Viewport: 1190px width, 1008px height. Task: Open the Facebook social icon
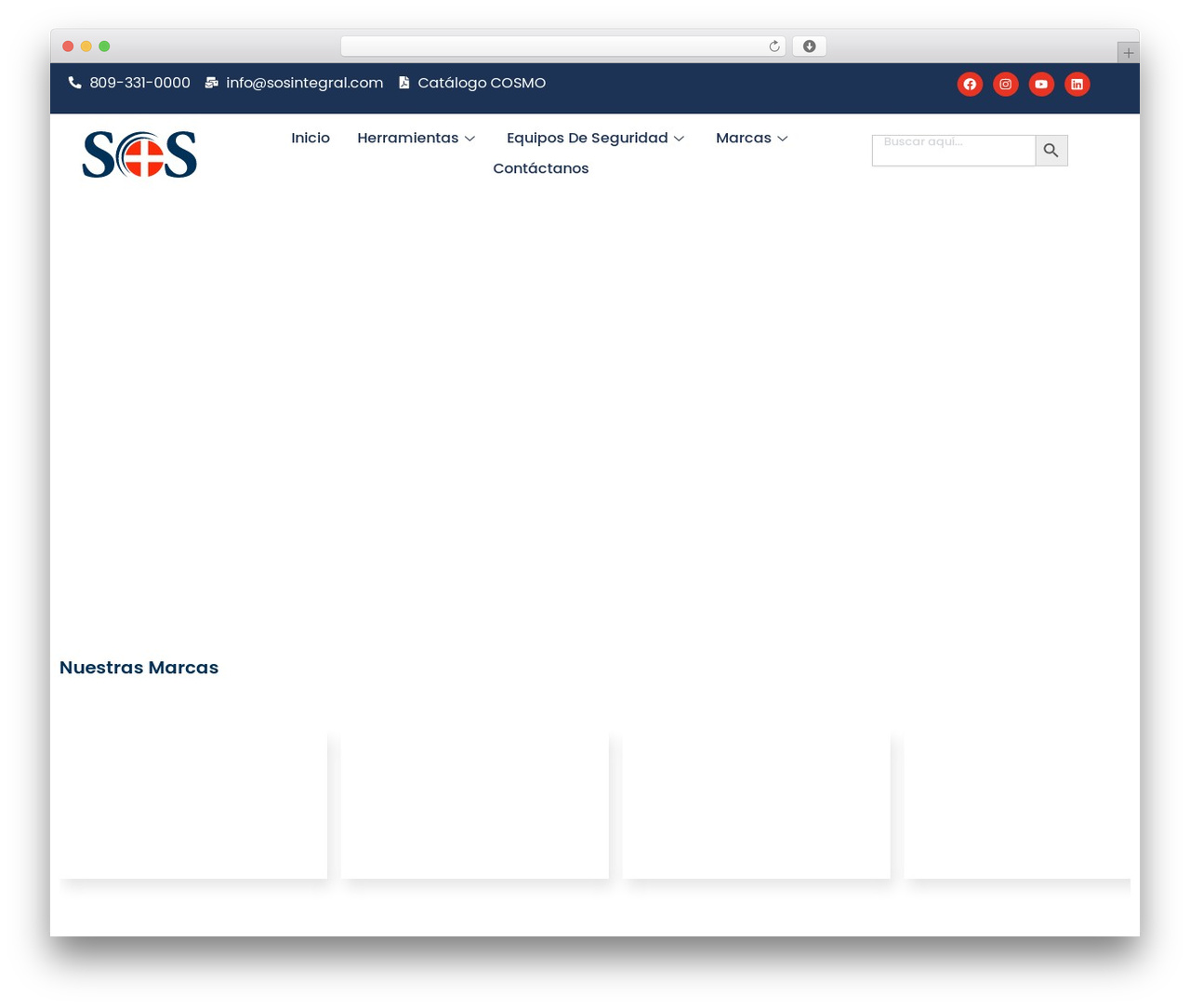click(970, 85)
